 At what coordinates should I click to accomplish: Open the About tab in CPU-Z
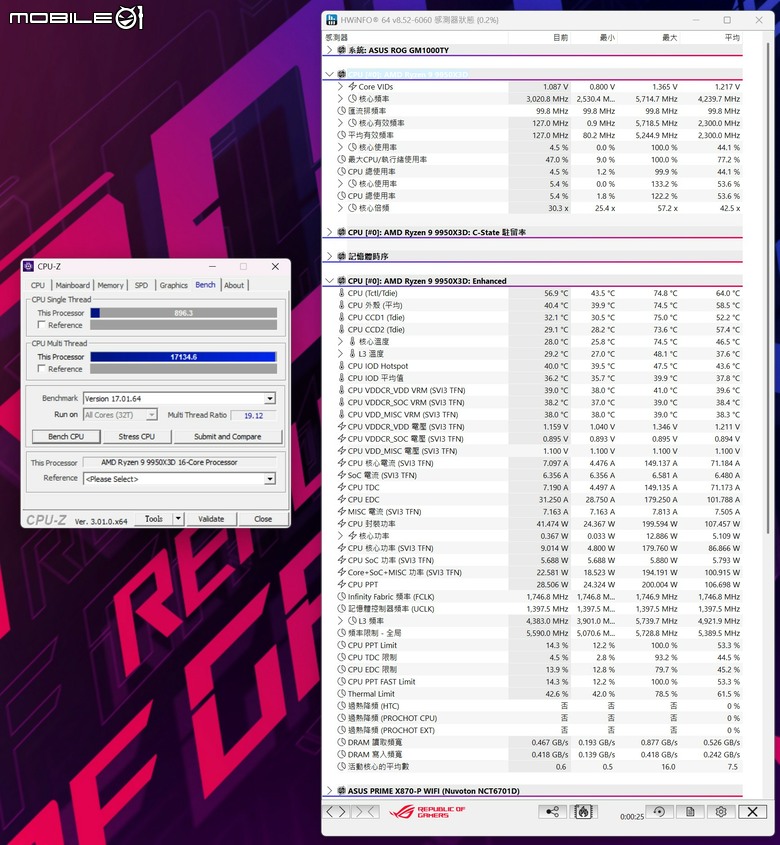pos(234,285)
